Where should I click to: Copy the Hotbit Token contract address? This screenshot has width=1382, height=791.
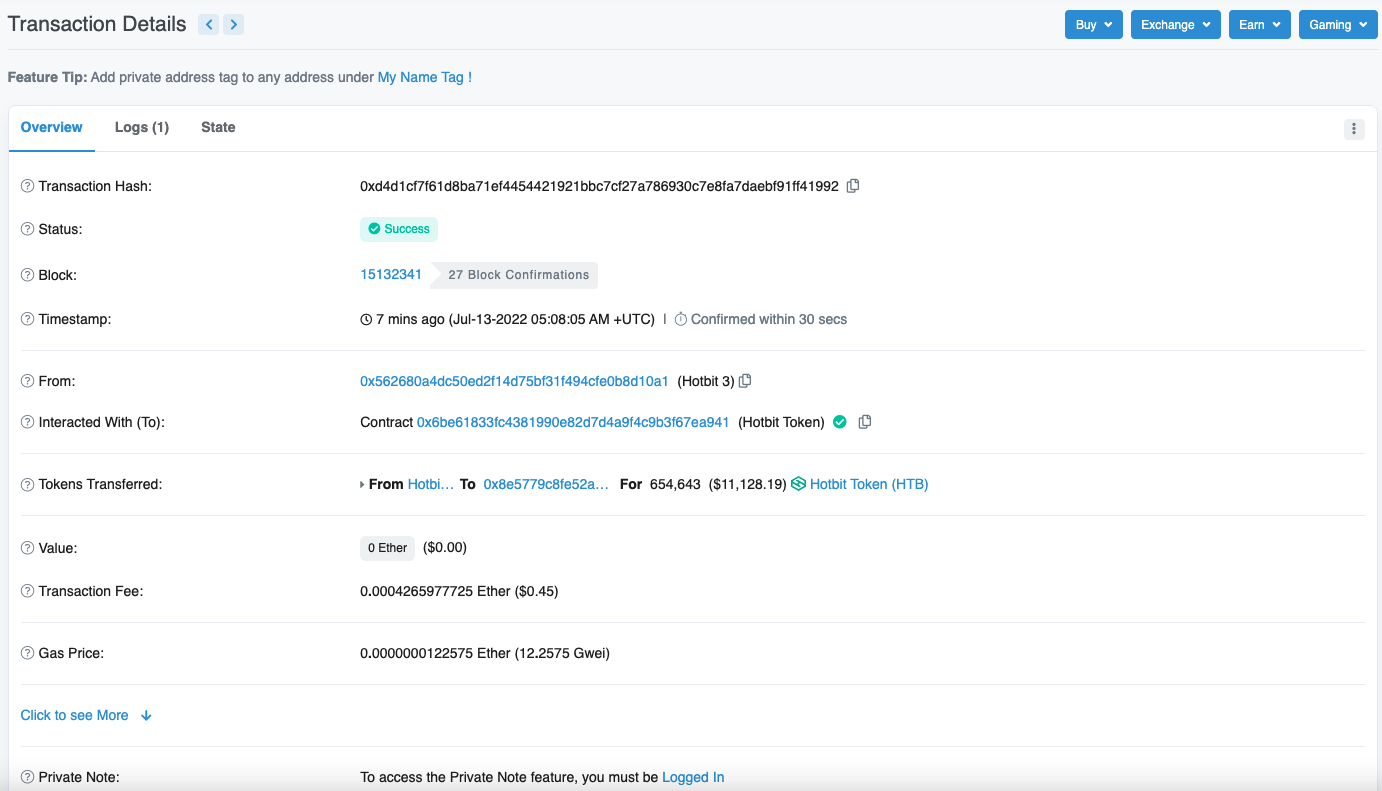(x=865, y=422)
